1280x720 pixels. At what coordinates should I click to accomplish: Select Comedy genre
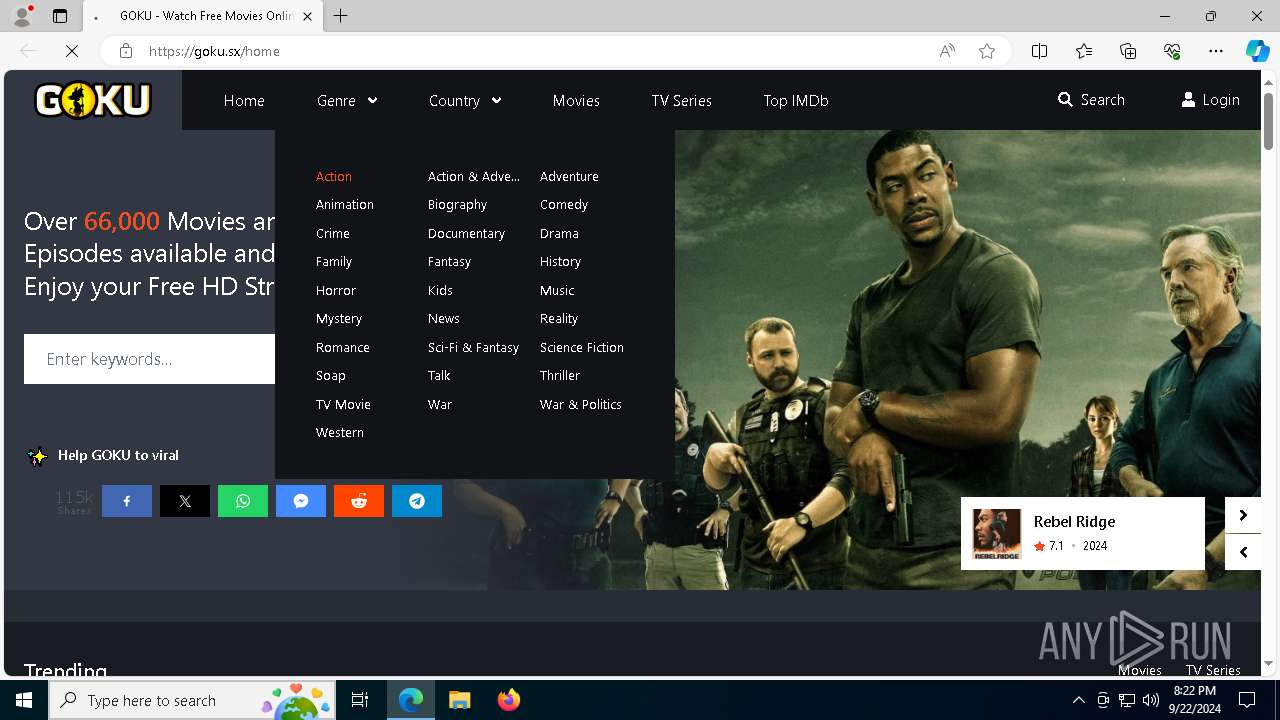pyautogui.click(x=564, y=204)
